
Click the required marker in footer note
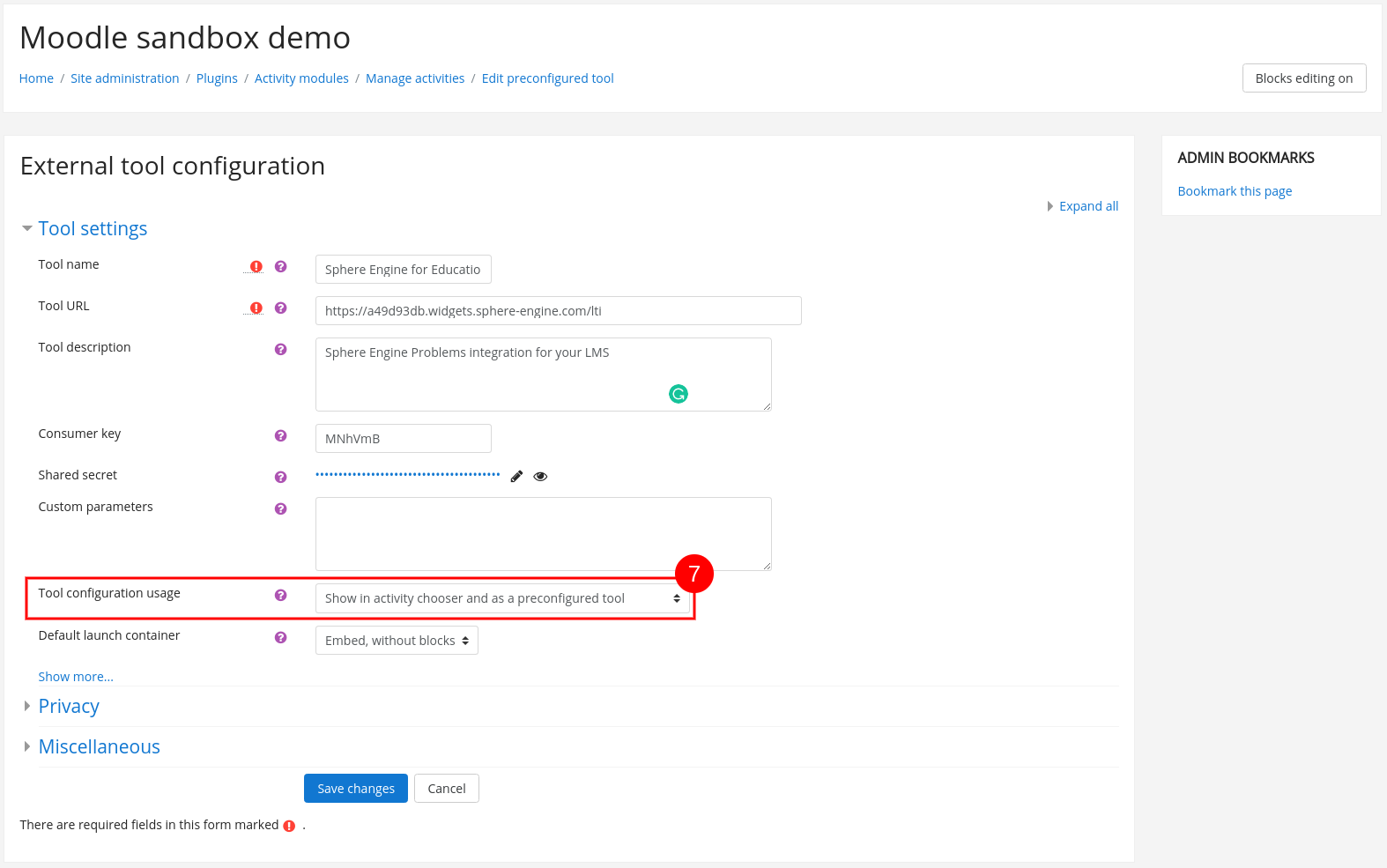pos(289,826)
